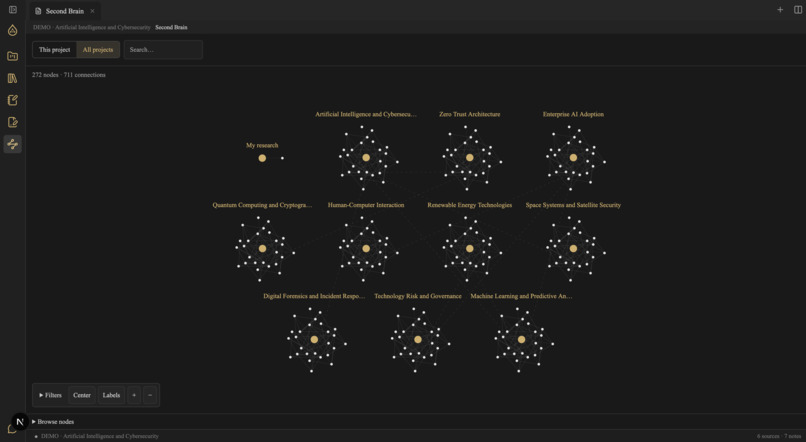Click the Center button

click(x=82, y=395)
